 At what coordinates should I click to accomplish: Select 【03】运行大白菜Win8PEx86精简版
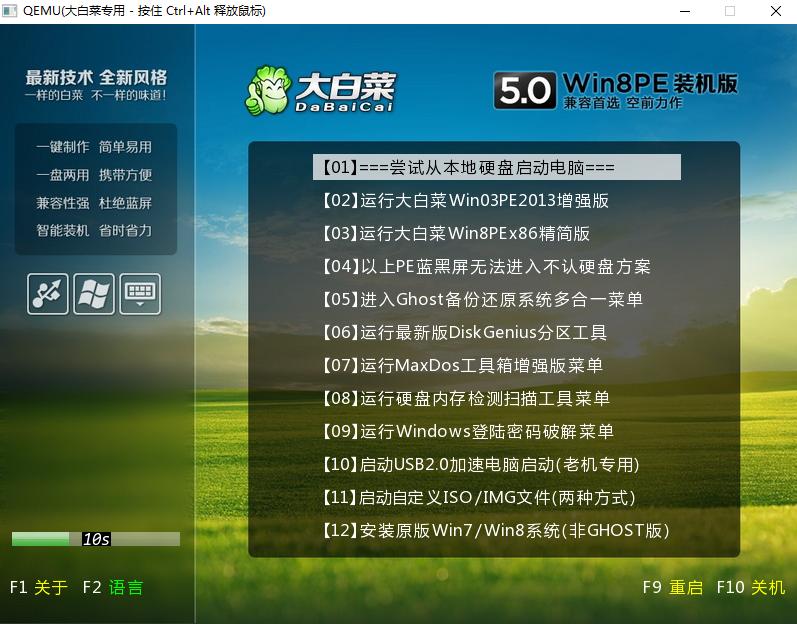[x=455, y=233]
